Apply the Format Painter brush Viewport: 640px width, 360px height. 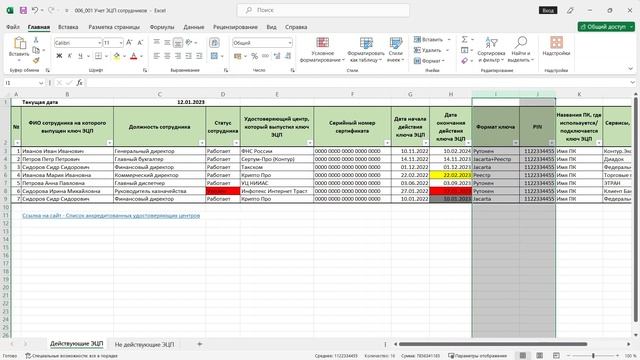(x=36, y=60)
